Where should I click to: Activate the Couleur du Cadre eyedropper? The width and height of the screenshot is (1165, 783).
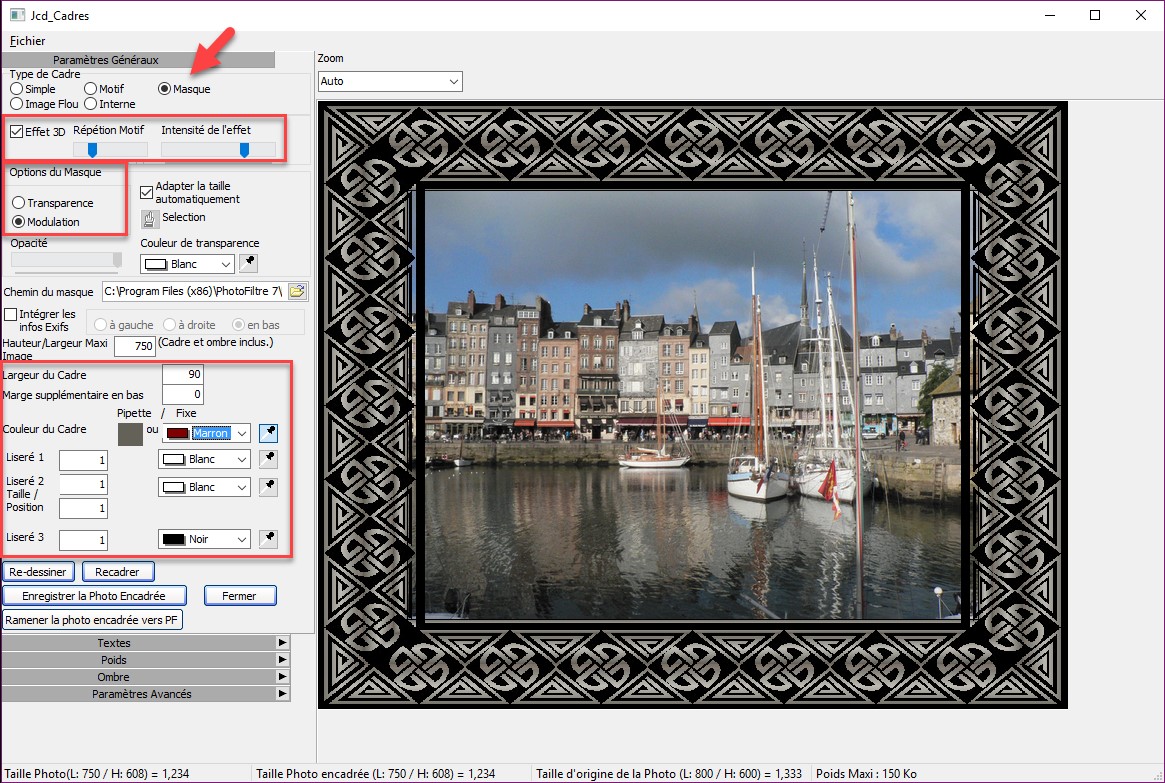coord(268,433)
